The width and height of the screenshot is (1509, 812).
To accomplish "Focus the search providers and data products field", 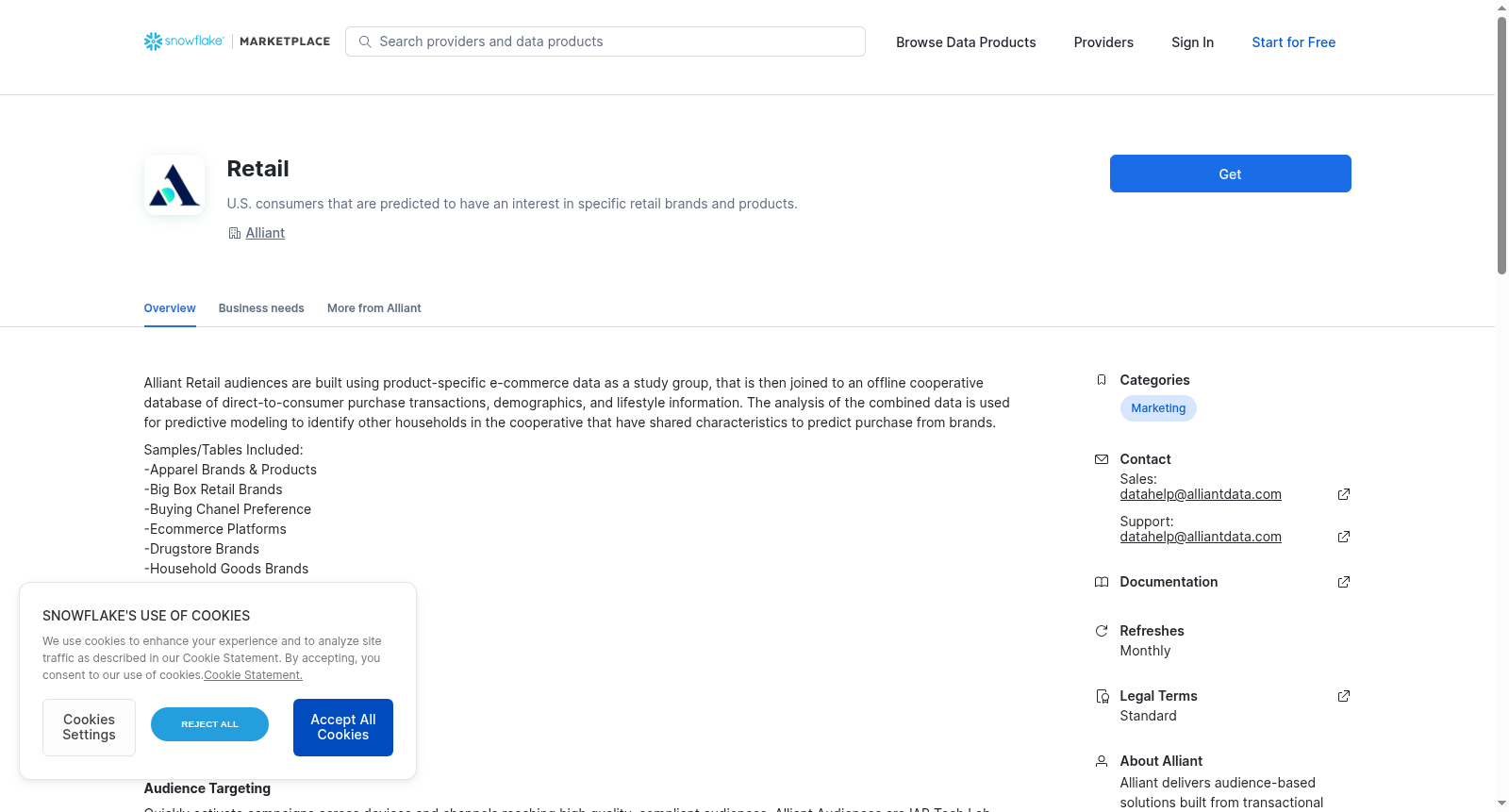I will pyautogui.click(x=605, y=41).
